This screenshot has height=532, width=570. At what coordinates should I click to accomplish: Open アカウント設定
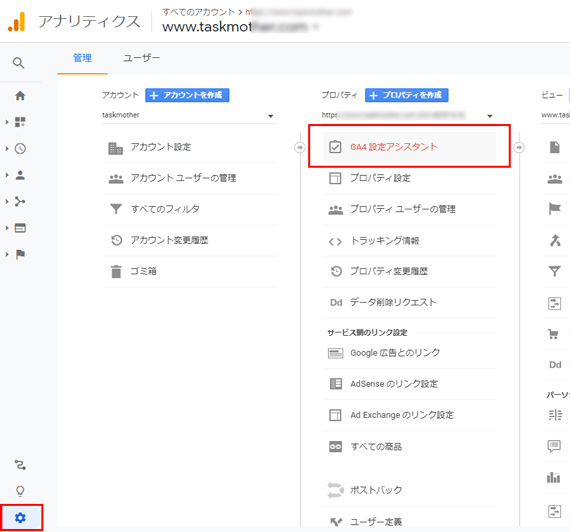[x=190, y=147]
